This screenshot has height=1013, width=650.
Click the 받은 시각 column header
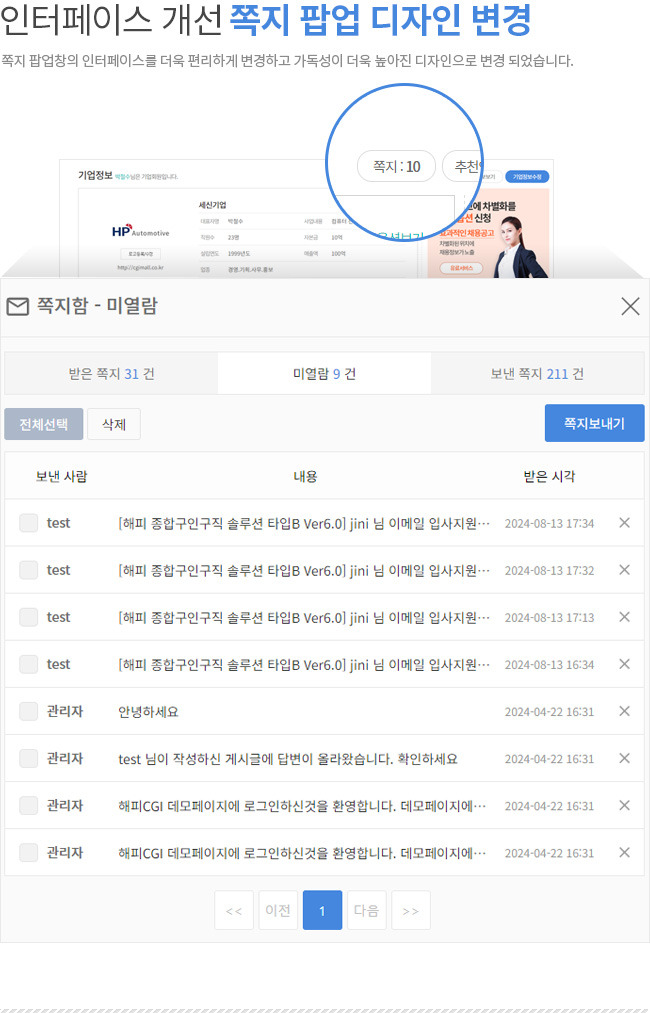[549, 476]
